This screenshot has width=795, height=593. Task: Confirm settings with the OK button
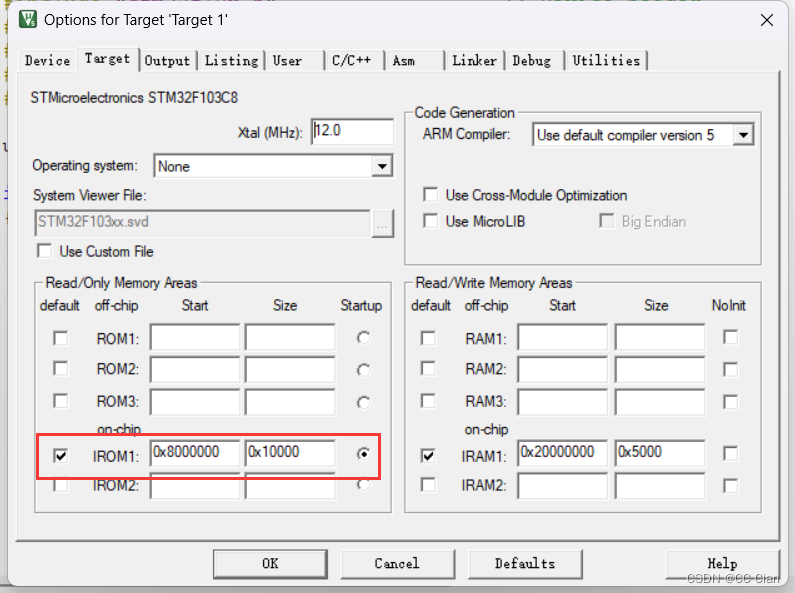click(x=270, y=564)
